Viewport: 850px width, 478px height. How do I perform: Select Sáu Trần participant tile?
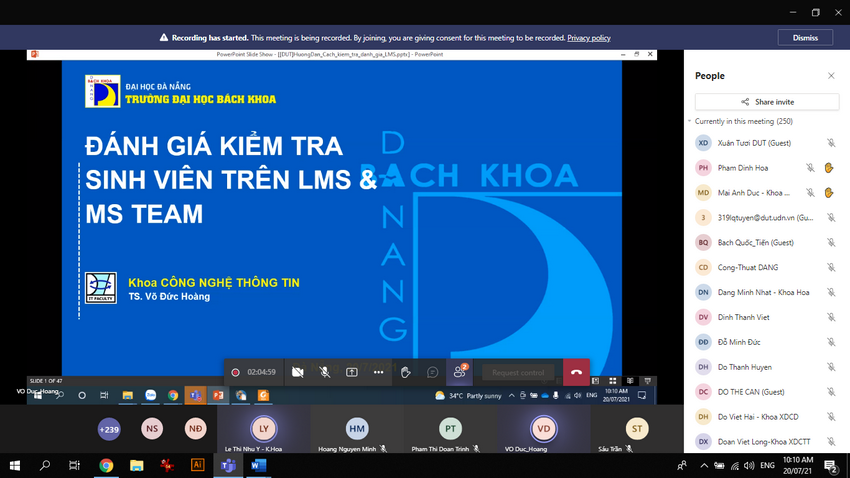point(637,429)
